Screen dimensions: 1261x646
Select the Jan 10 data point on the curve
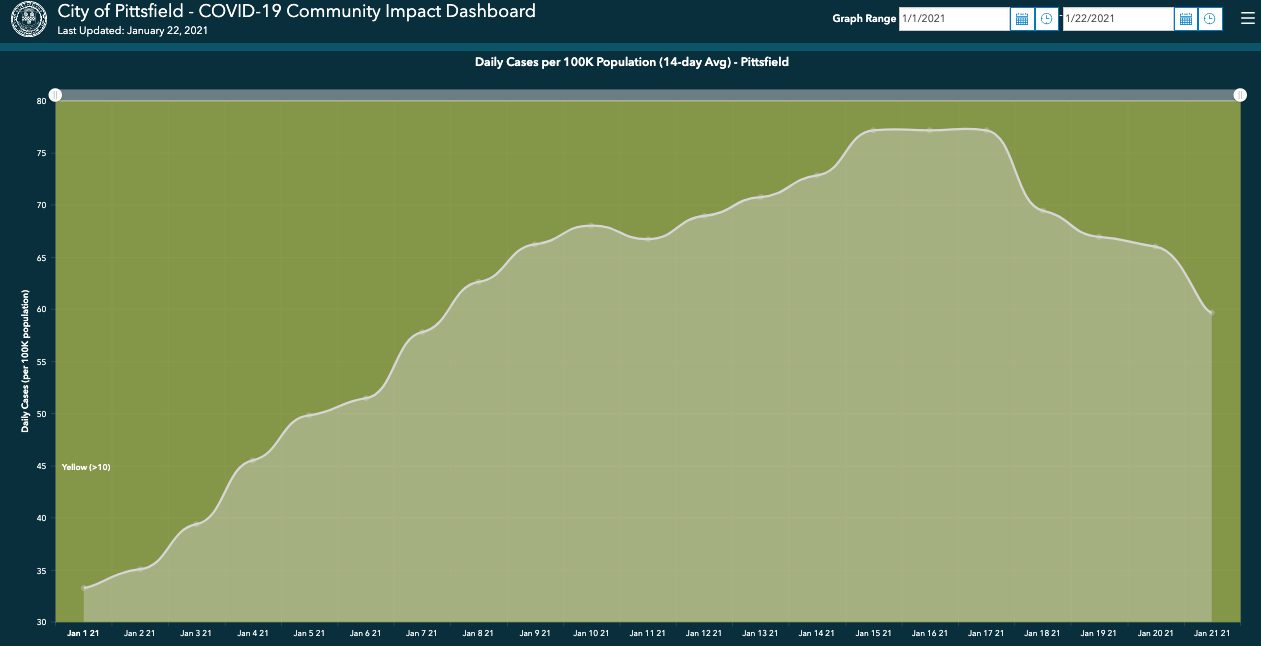point(591,225)
